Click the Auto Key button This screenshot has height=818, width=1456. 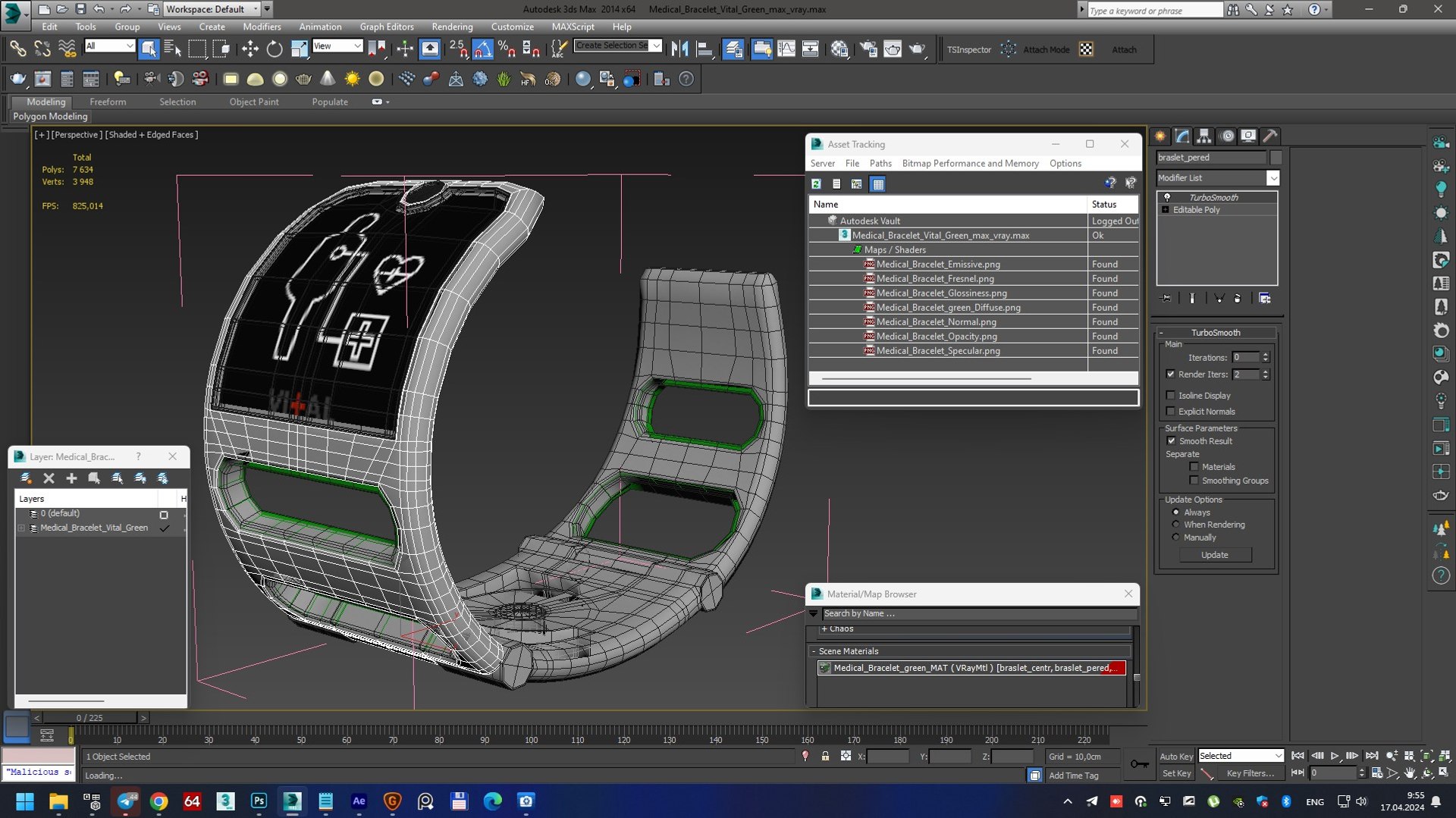(1175, 756)
